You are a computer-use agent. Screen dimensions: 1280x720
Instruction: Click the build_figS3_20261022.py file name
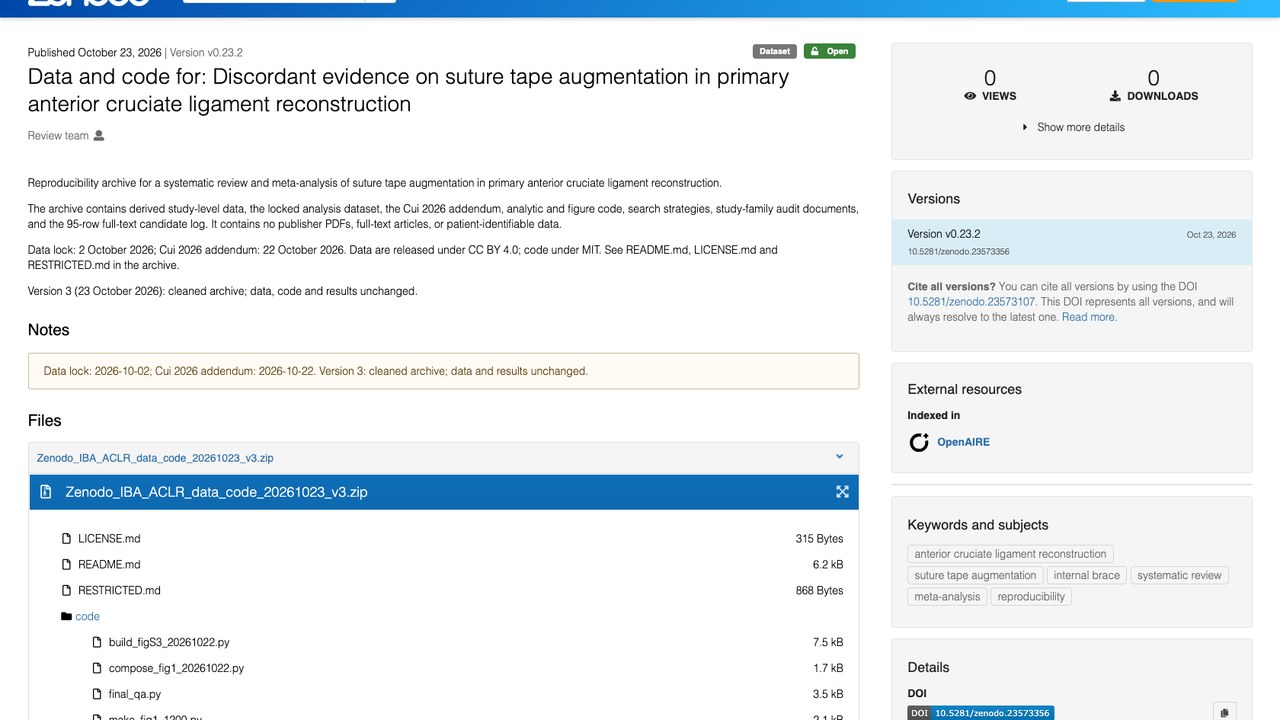[x=169, y=643]
